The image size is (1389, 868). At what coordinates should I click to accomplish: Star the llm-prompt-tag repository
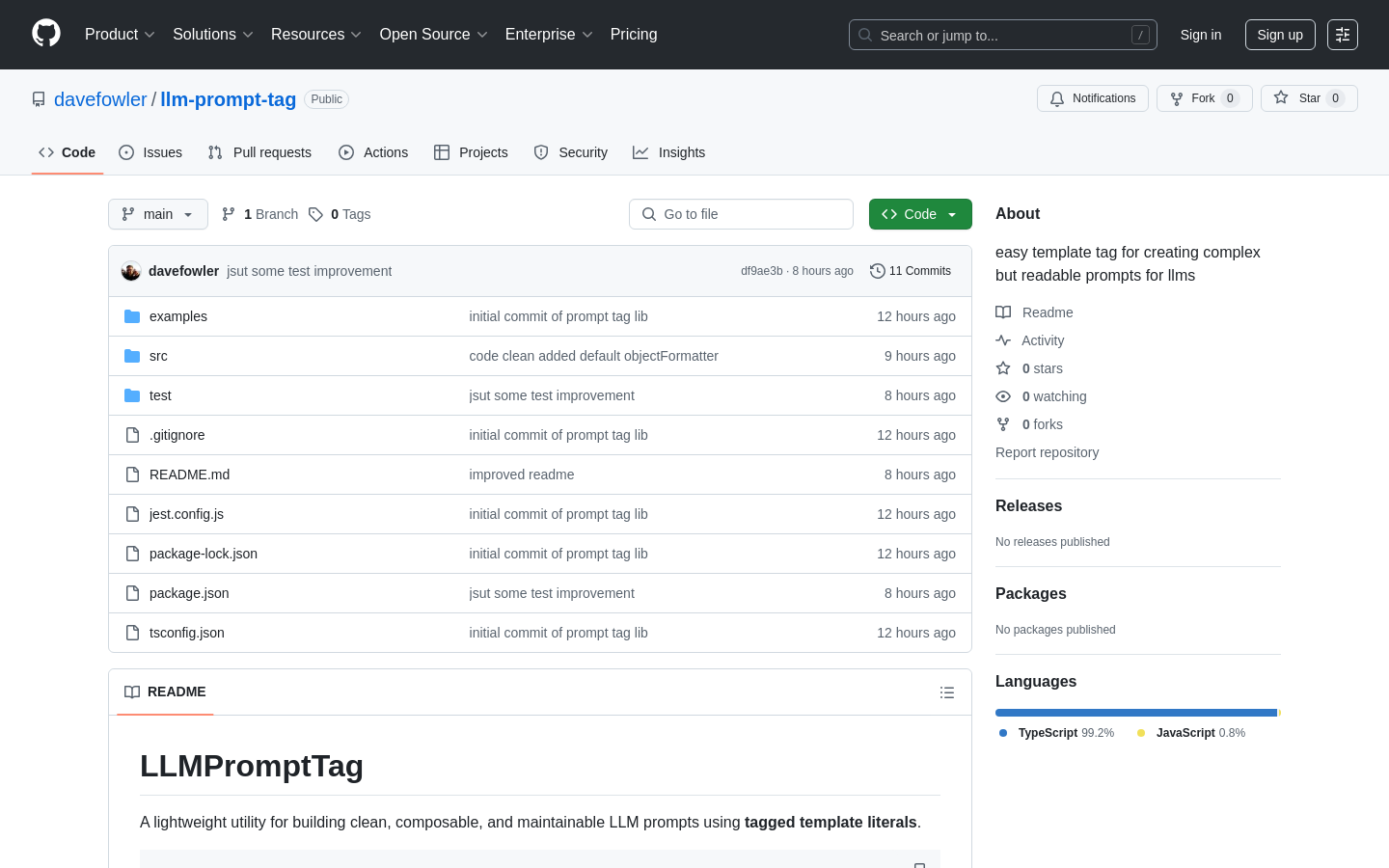(x=1309, y=98)
